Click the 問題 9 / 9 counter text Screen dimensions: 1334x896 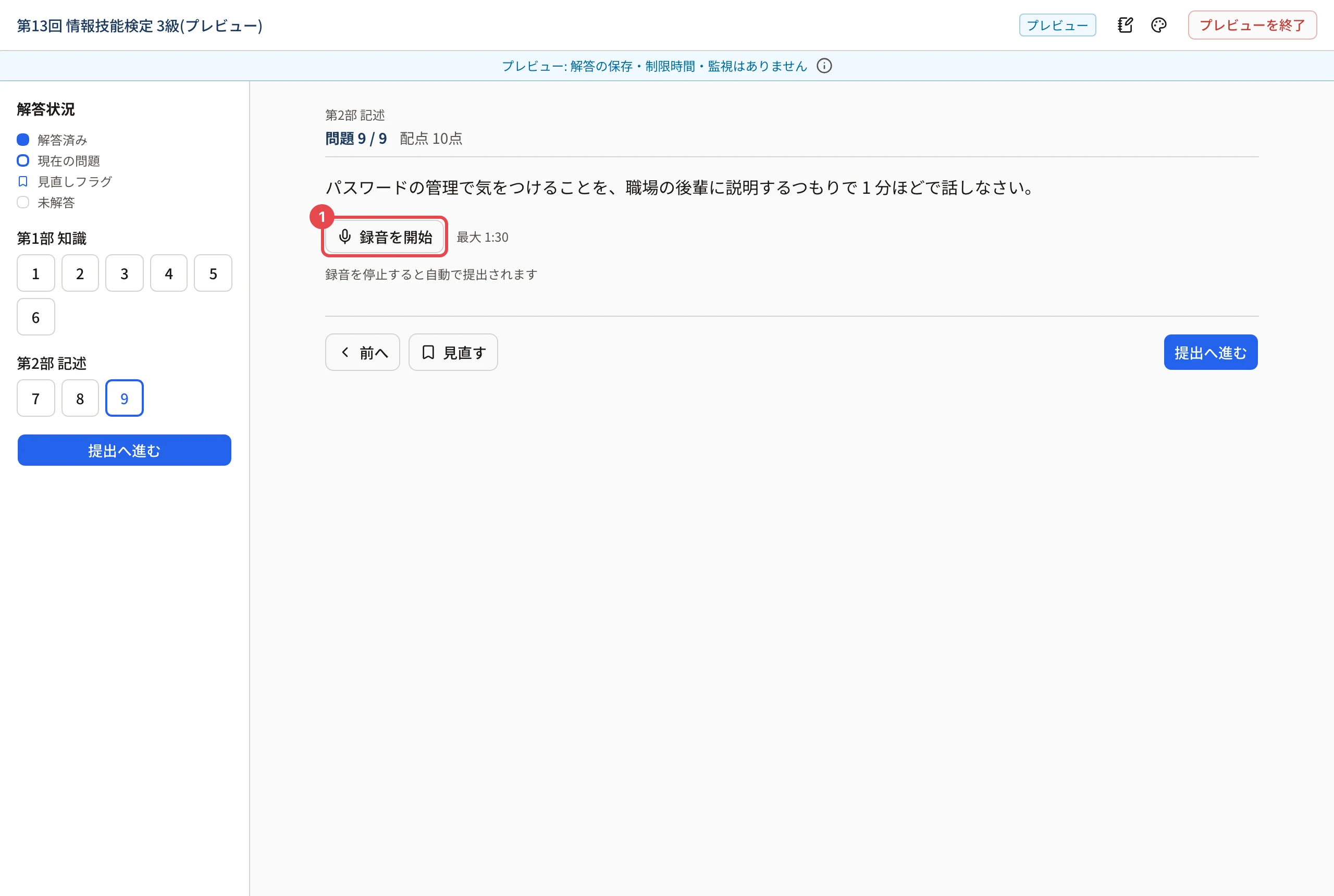[356, 139]
